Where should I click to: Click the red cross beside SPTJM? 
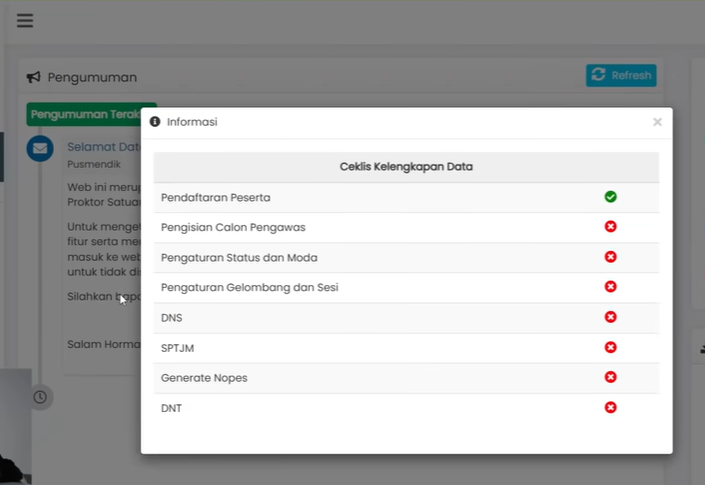(610, 347)
